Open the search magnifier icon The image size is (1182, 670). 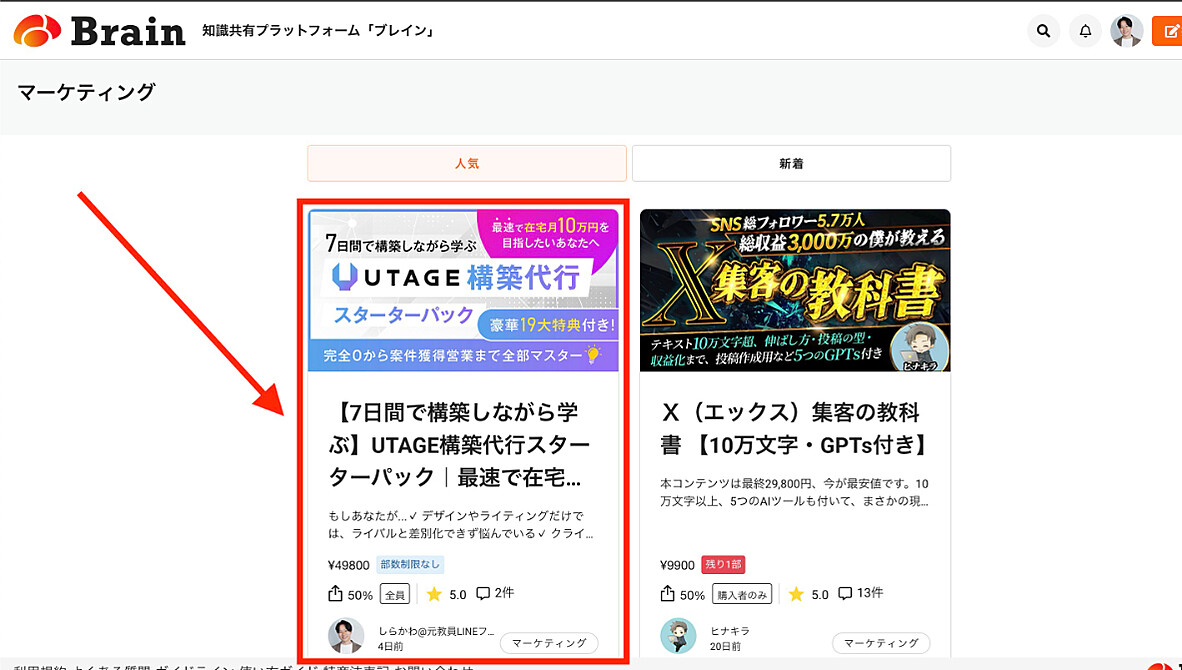pyautogui.click(x=1043, y=31)
